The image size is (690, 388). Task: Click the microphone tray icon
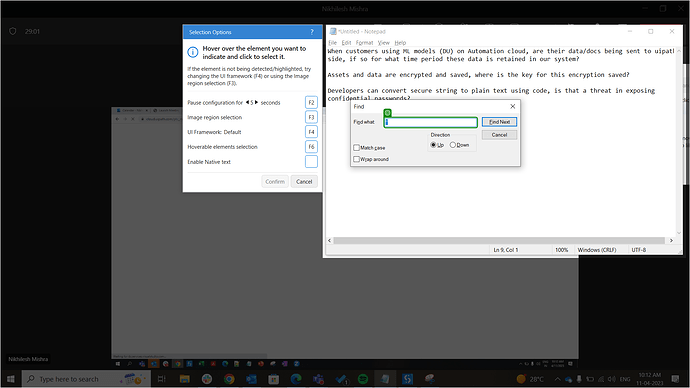pyautogui.click(x=579, y=379)
